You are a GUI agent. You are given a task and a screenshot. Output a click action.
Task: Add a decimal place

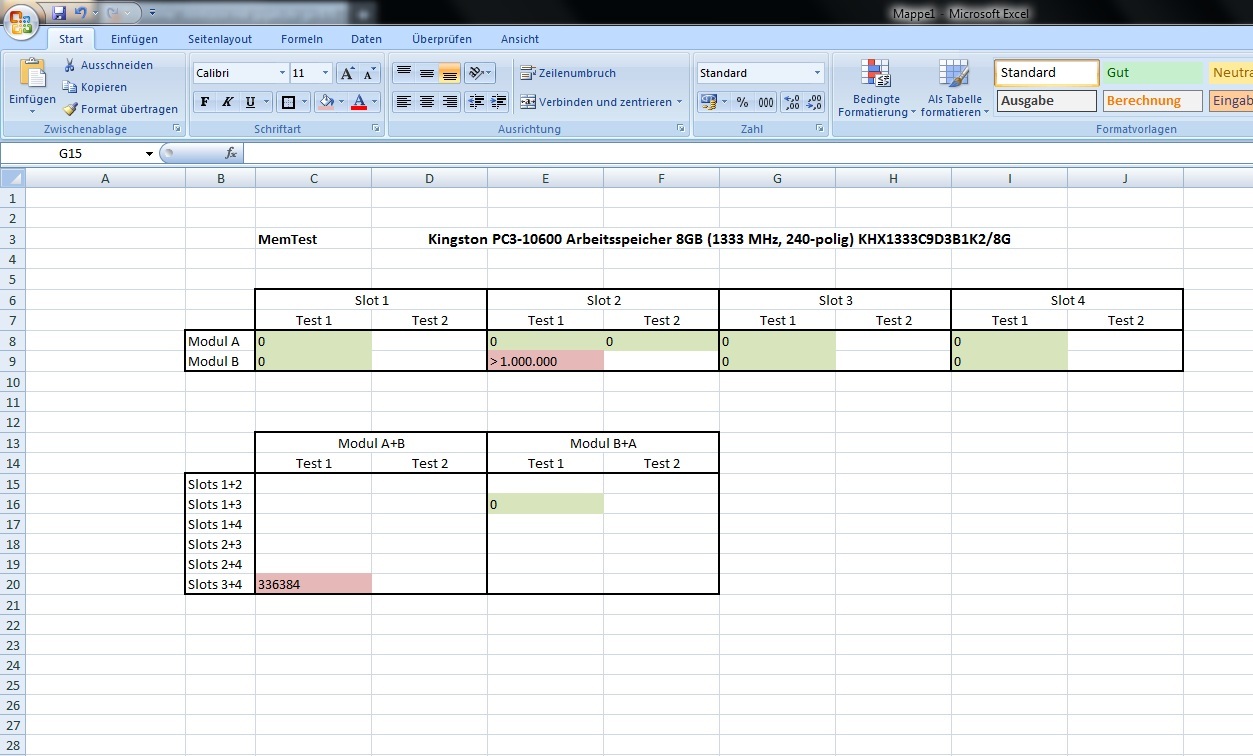tap(791, 102)
